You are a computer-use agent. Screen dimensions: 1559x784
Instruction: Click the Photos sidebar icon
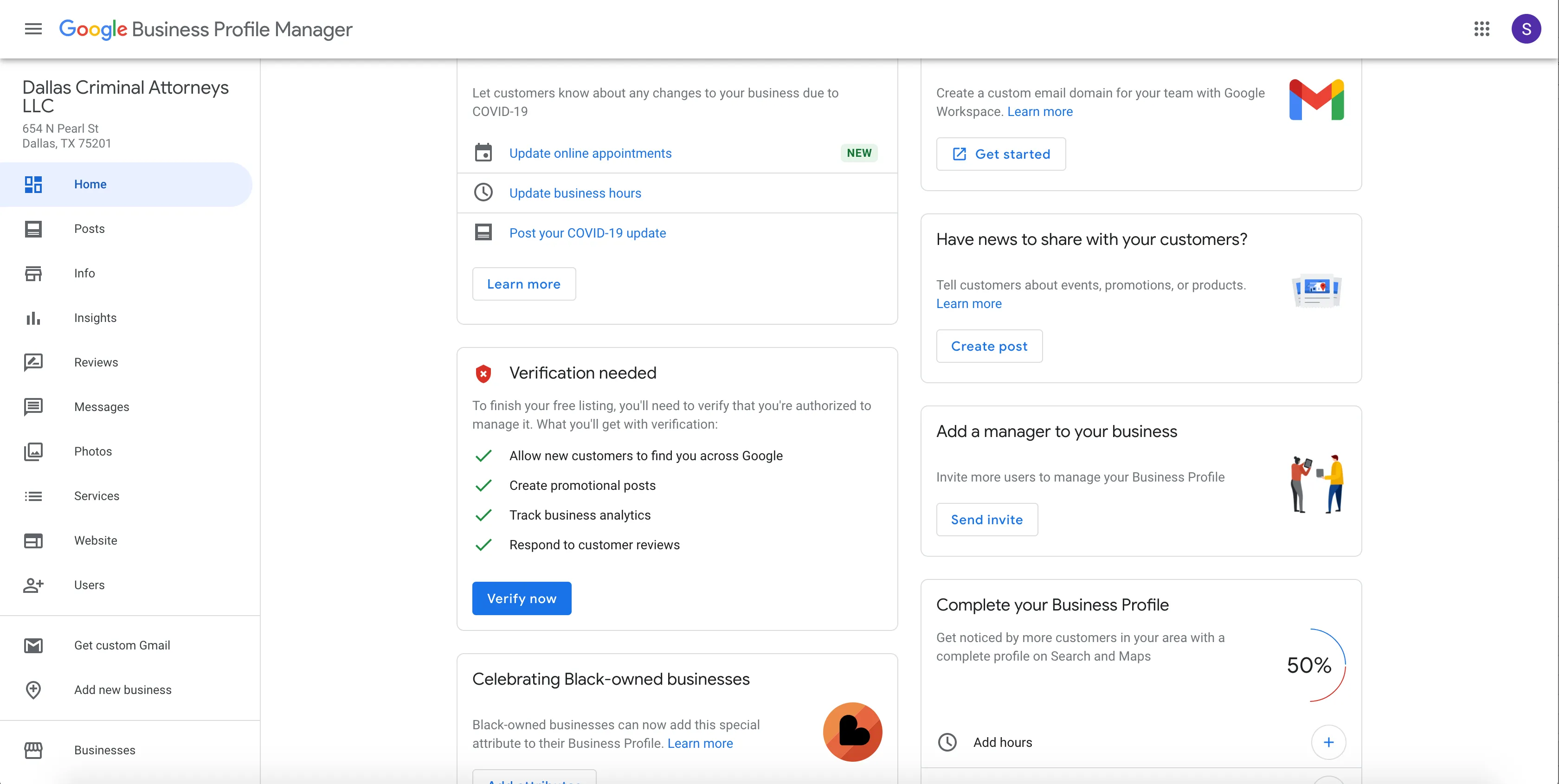pos(33,451)
